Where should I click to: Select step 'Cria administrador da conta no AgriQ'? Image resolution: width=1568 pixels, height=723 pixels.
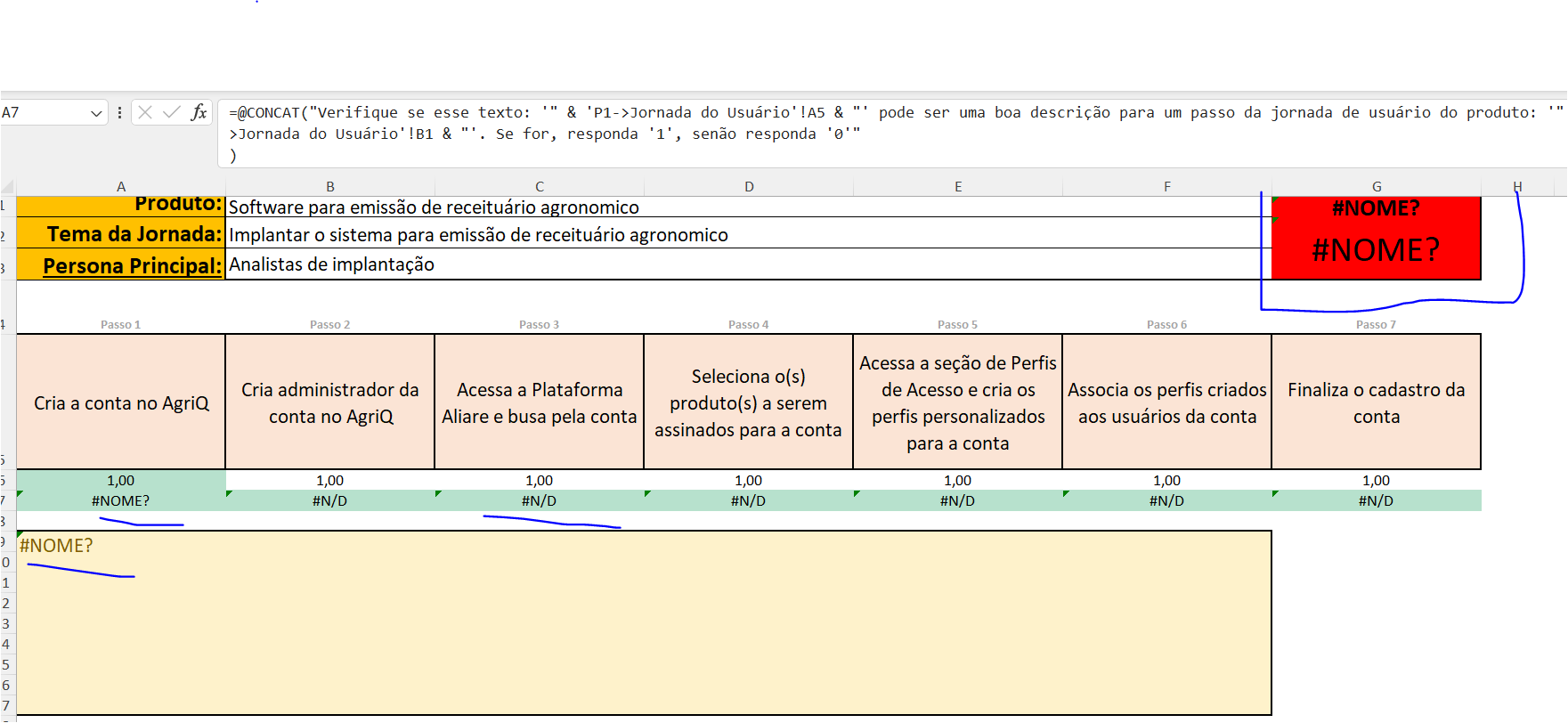click(330, 402)
